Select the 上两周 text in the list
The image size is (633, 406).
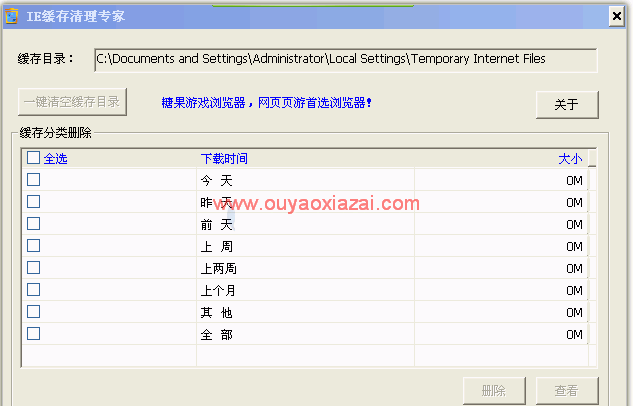[218, 268]
